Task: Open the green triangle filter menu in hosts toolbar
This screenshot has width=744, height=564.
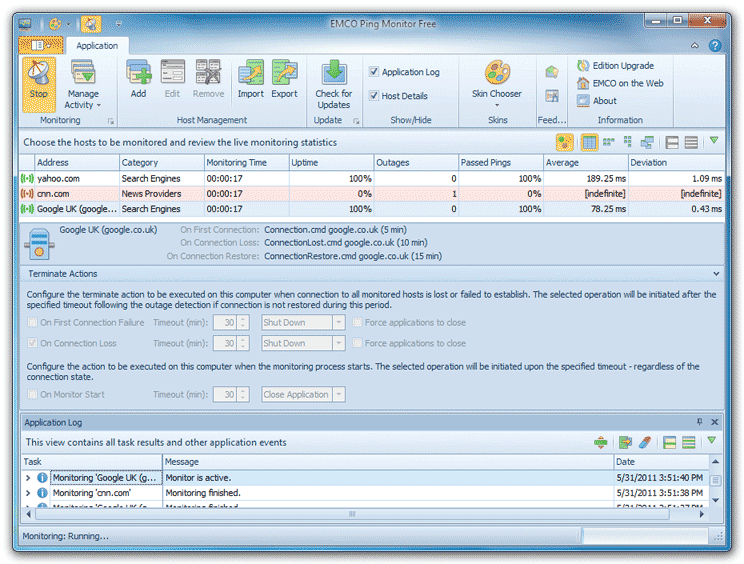Action: pyautogui.click(x=714, y=140)
